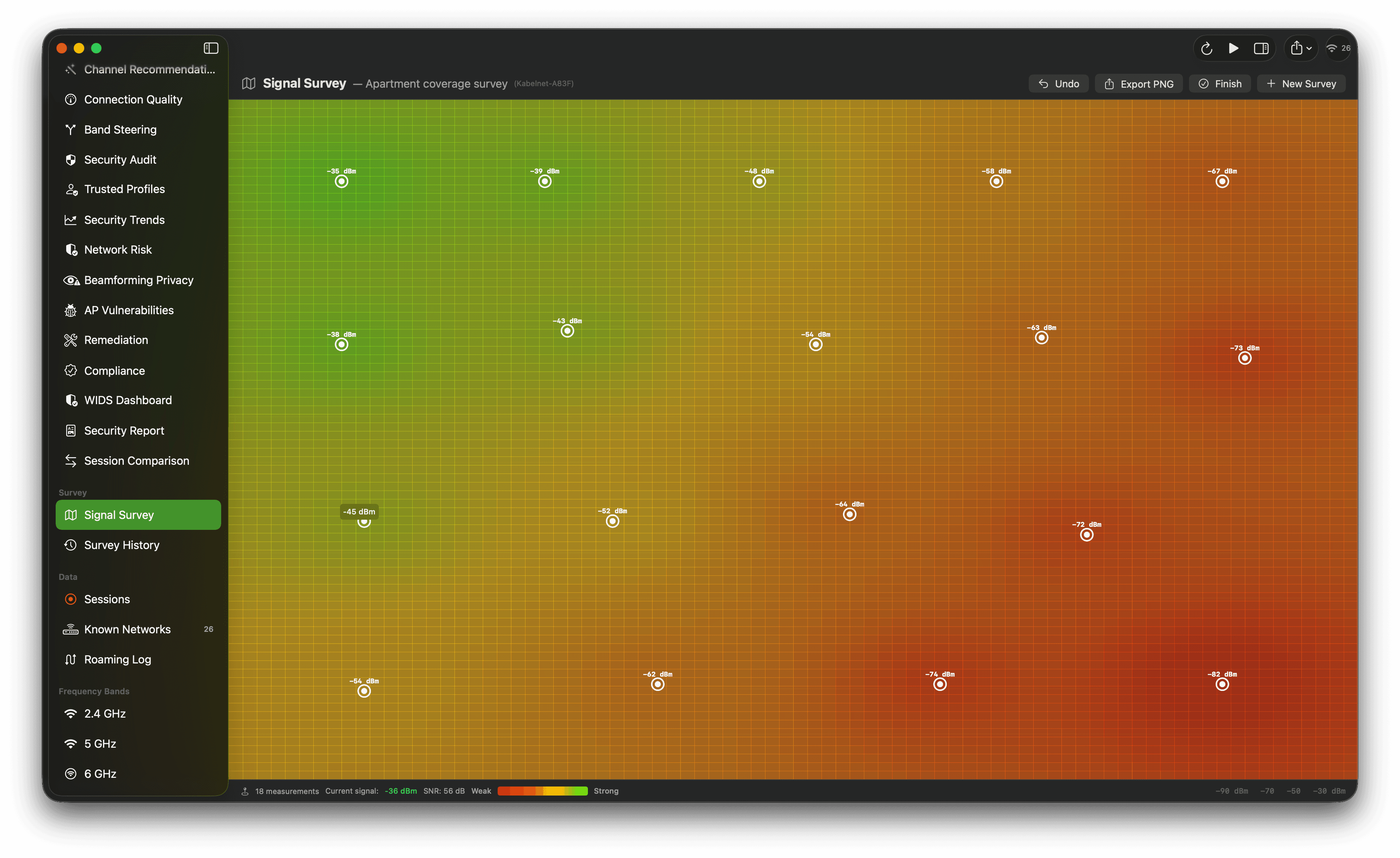Select the -62 dBm measurement point
The height and width of the screenshot is (858, 1400).
pos(658,685)
